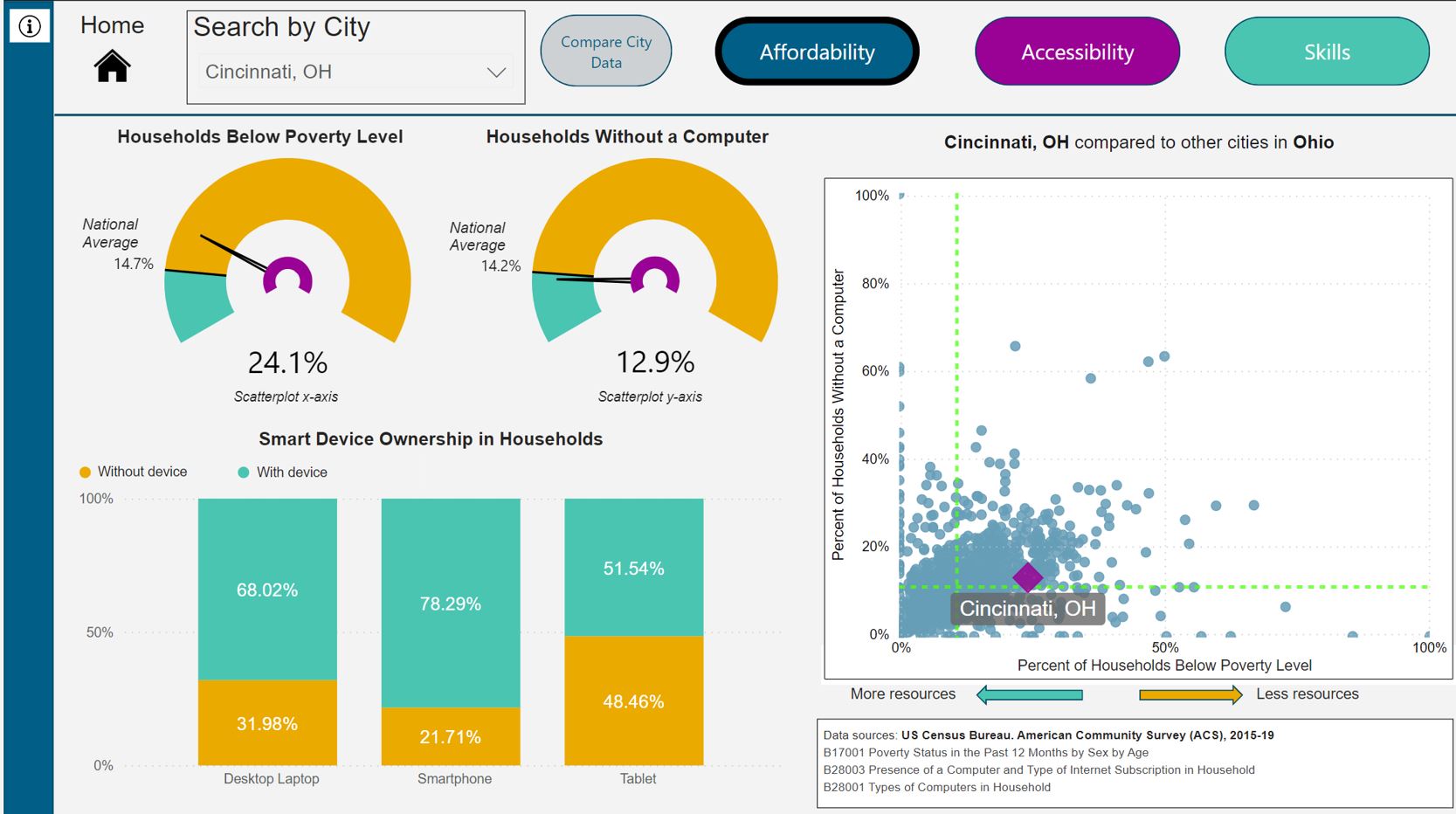This screenshot has height=814, width=1456.
Task: Click the chevron next to Cincinnati, OH
Action: [x=496, y=72]
